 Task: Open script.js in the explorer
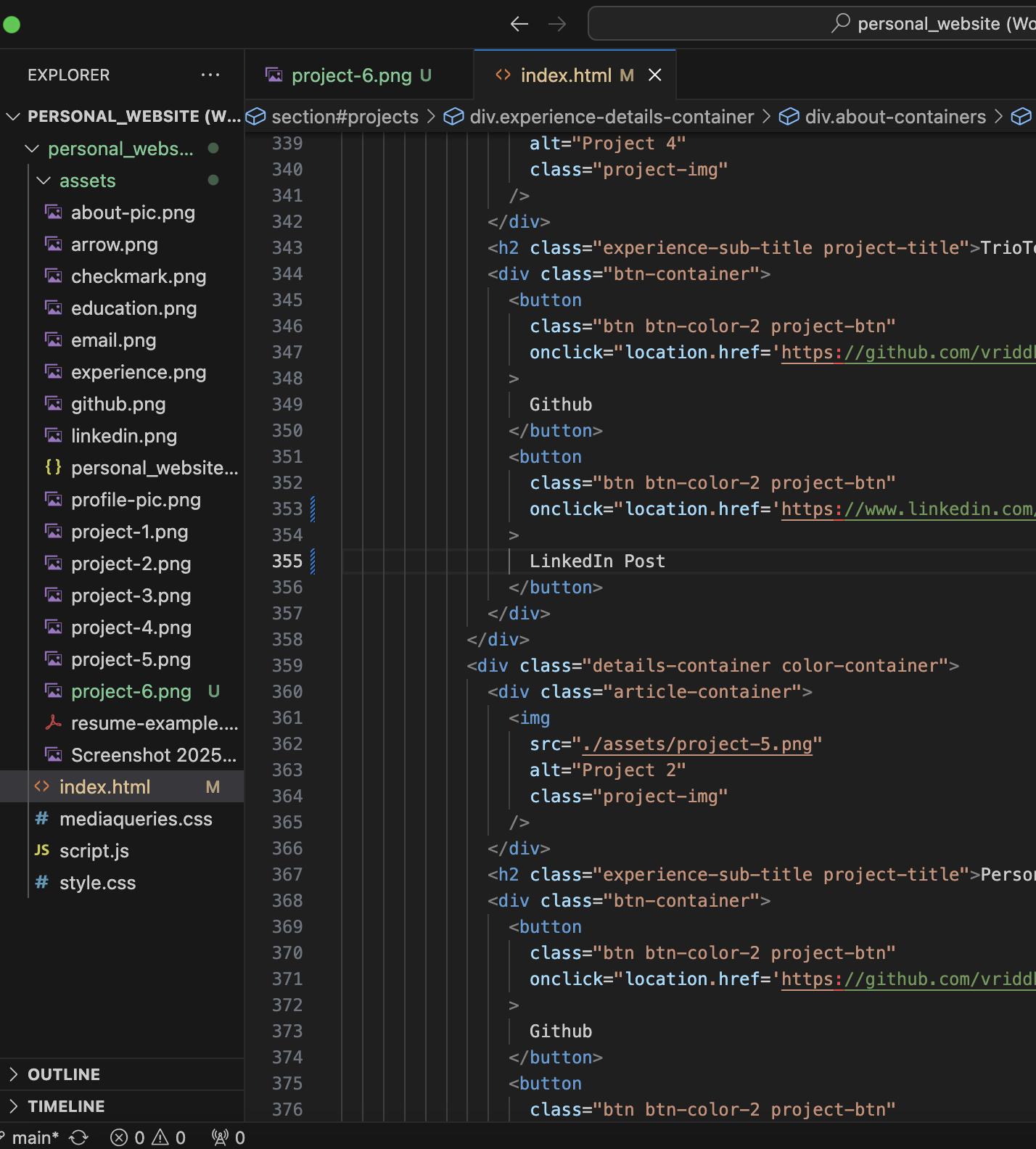click(94, 851)
